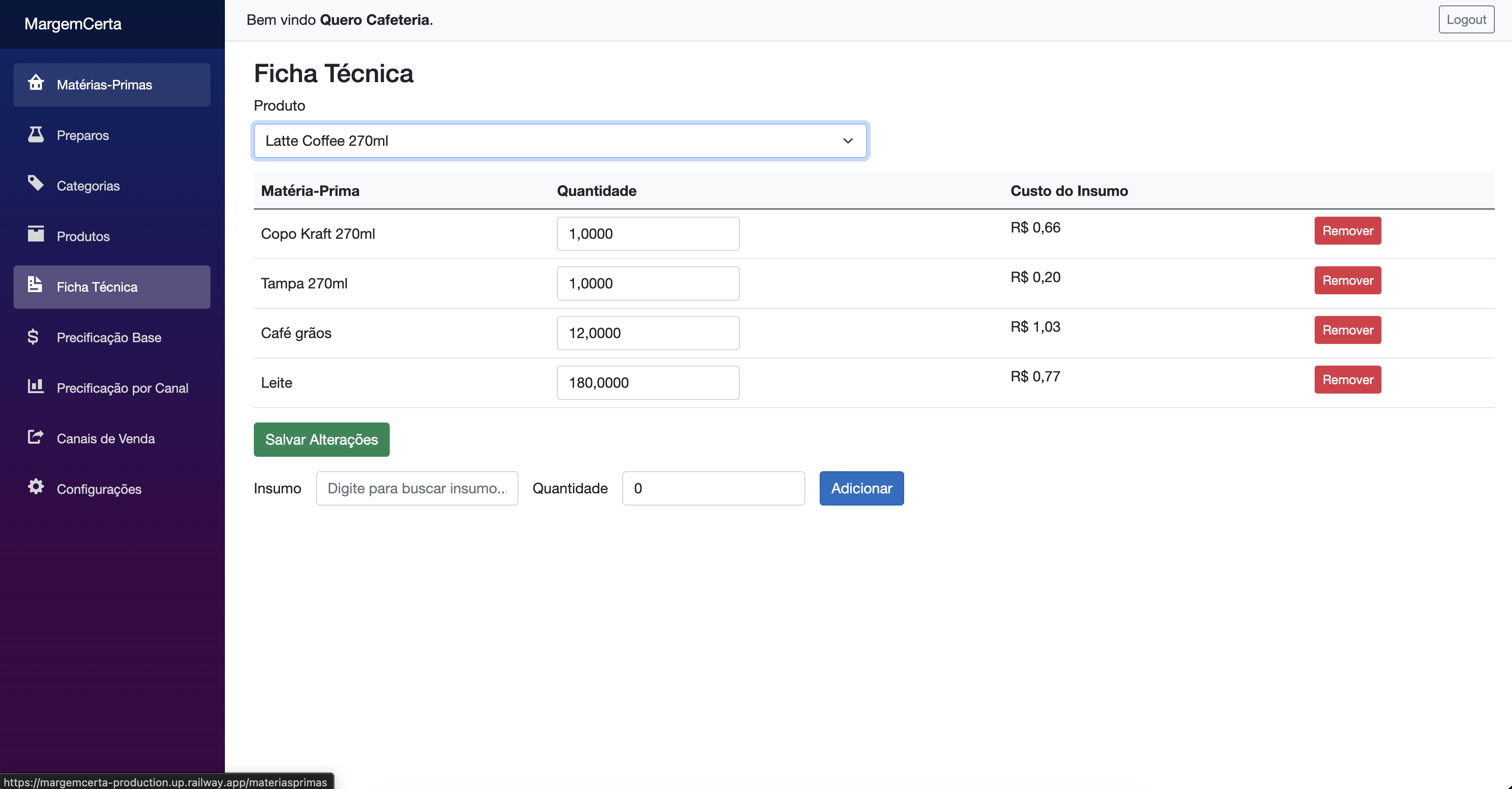Click the Configurações gear icon
1512x789 pixels.
(x=36, y=487)
